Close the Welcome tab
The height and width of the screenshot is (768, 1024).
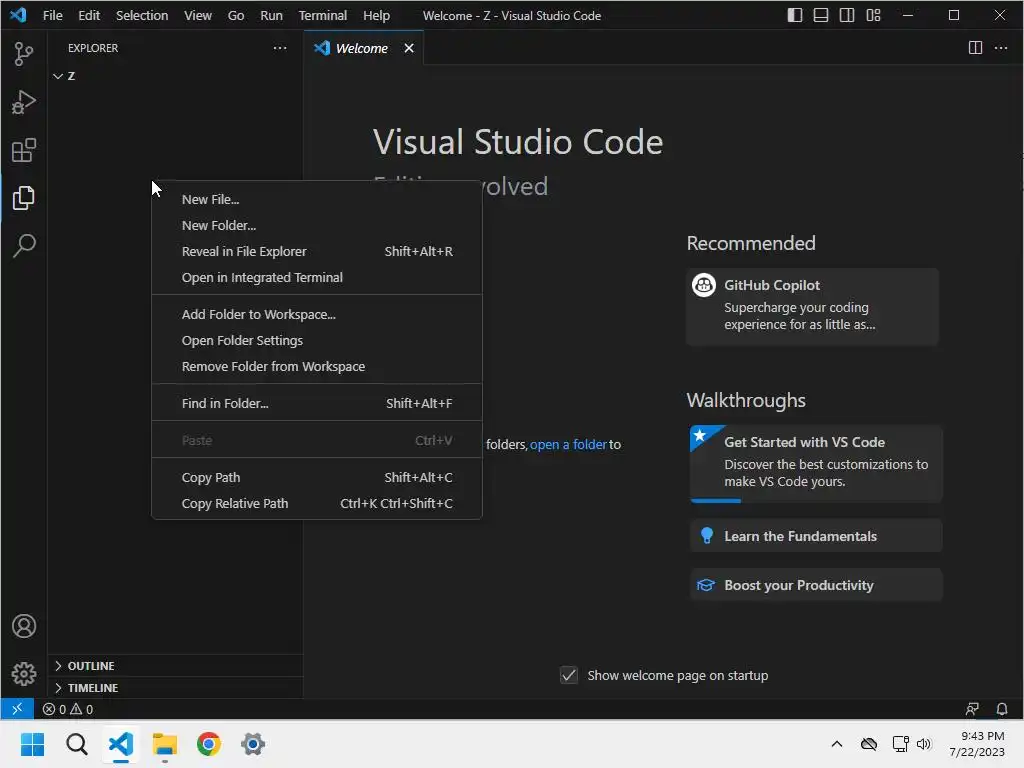(409, 48)
